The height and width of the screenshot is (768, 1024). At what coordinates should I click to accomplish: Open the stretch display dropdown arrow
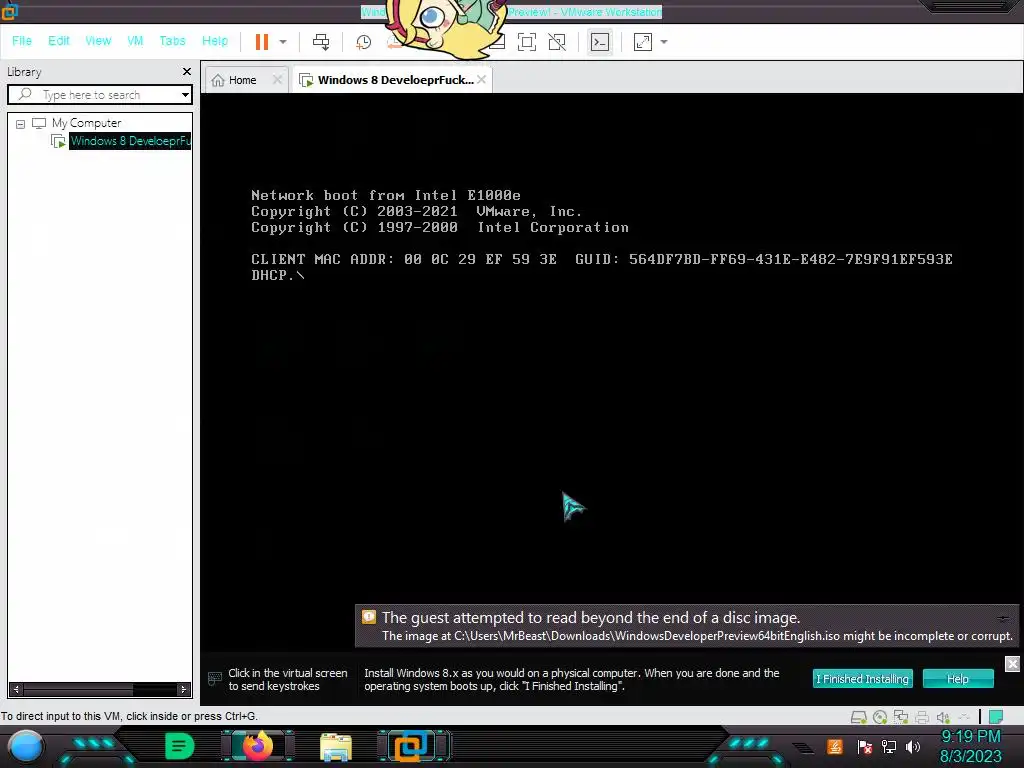(664, 42)
